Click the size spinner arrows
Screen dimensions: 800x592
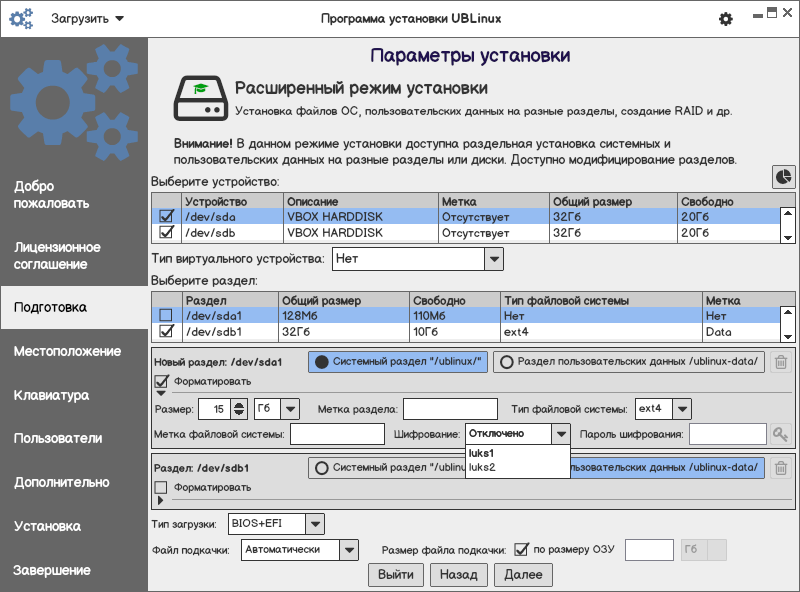click(x=238, y=408)
